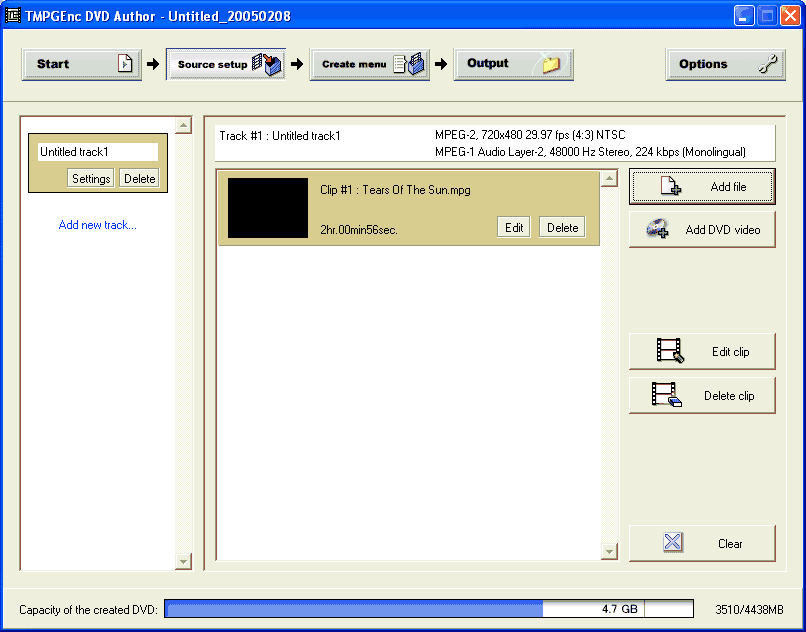Click the page icon on Start button
The height and width of the screenshot is (632, 806).
click(125, 64)
